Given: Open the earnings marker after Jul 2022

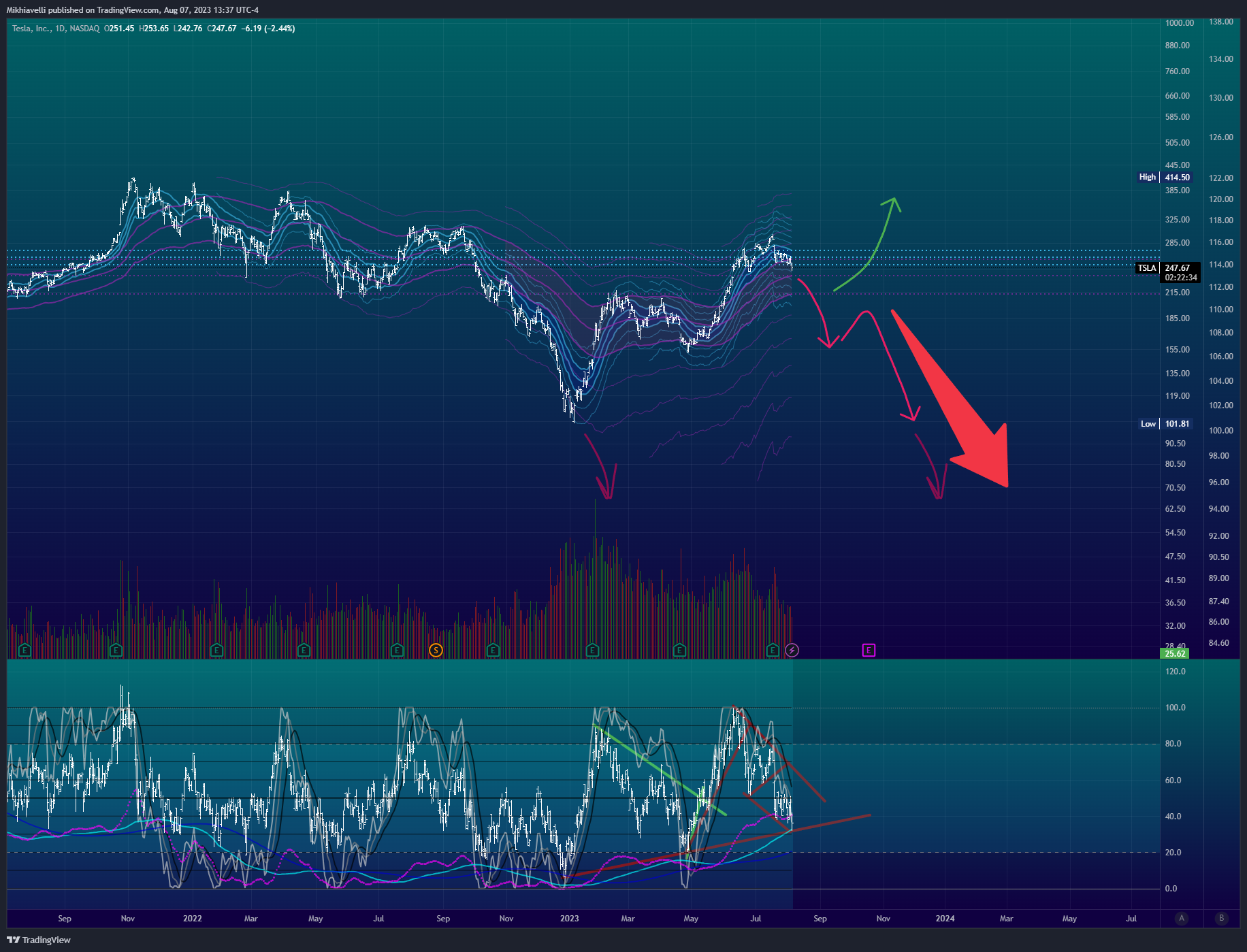Looking at the screenshot, I should pos(397,651).
